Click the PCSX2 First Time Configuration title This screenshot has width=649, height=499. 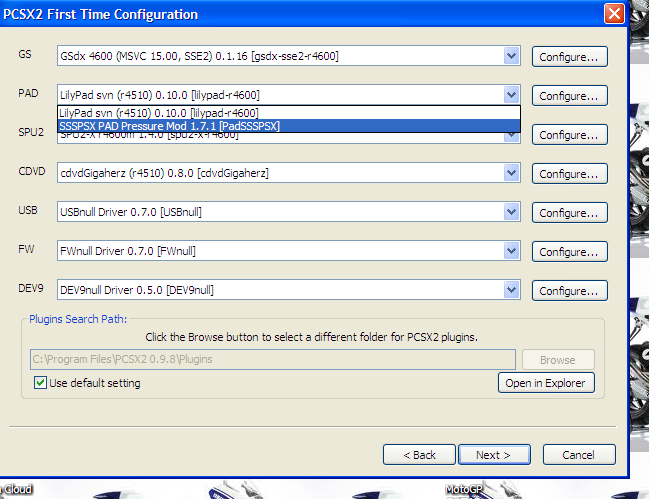(x=101, y=14)
